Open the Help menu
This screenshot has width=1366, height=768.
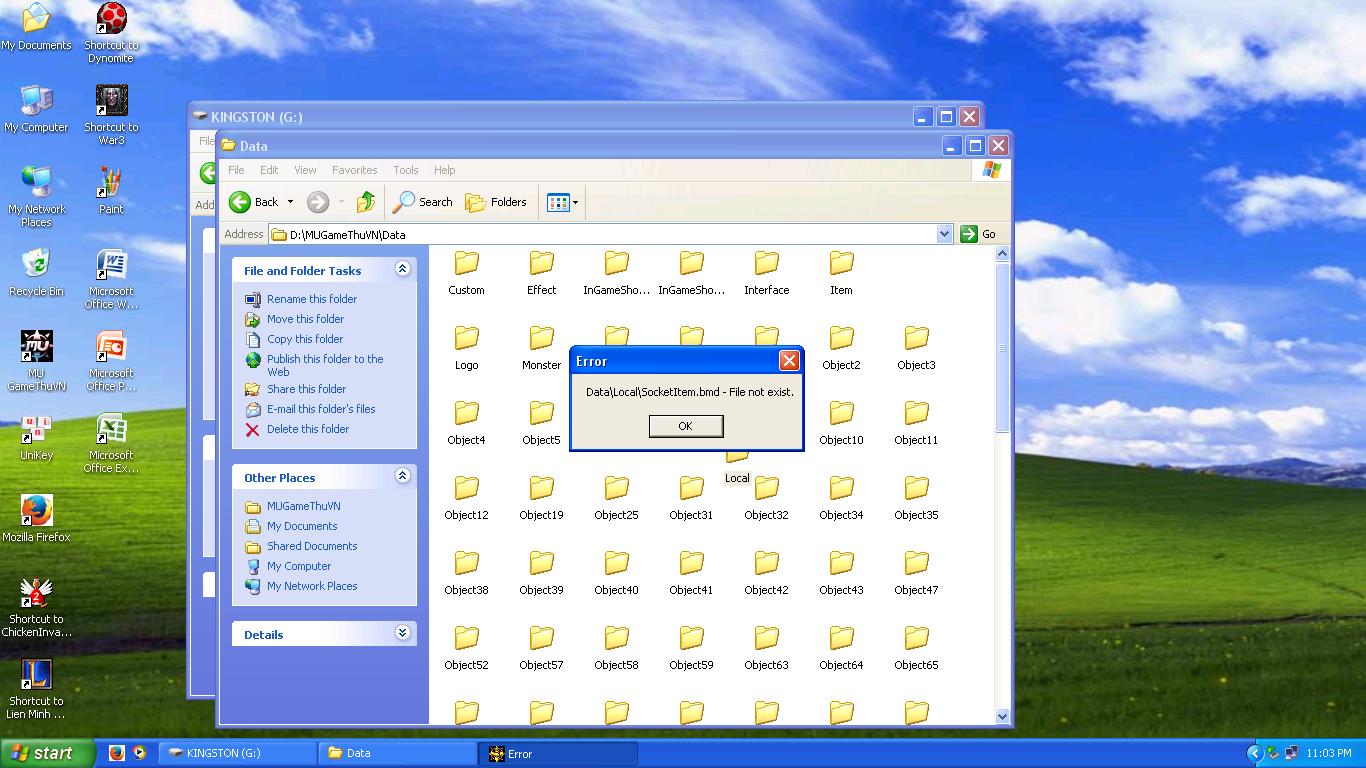(445, 170)
